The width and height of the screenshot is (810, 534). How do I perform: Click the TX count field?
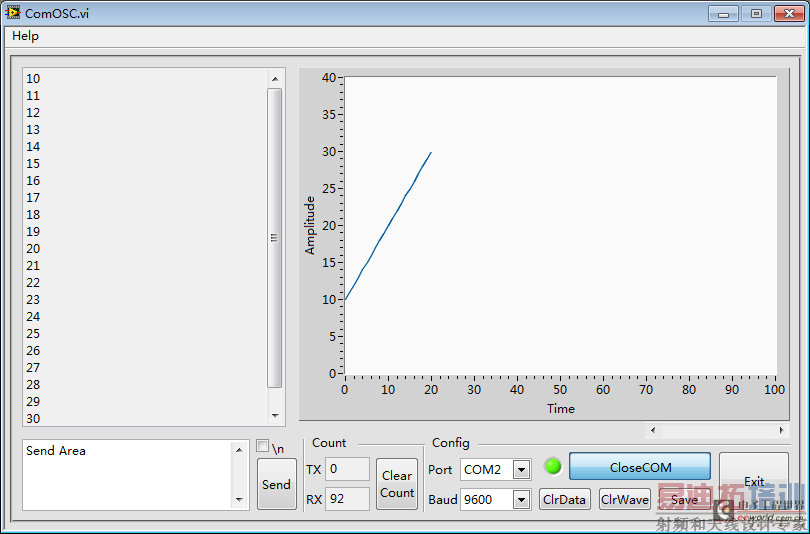coord(347,469)
